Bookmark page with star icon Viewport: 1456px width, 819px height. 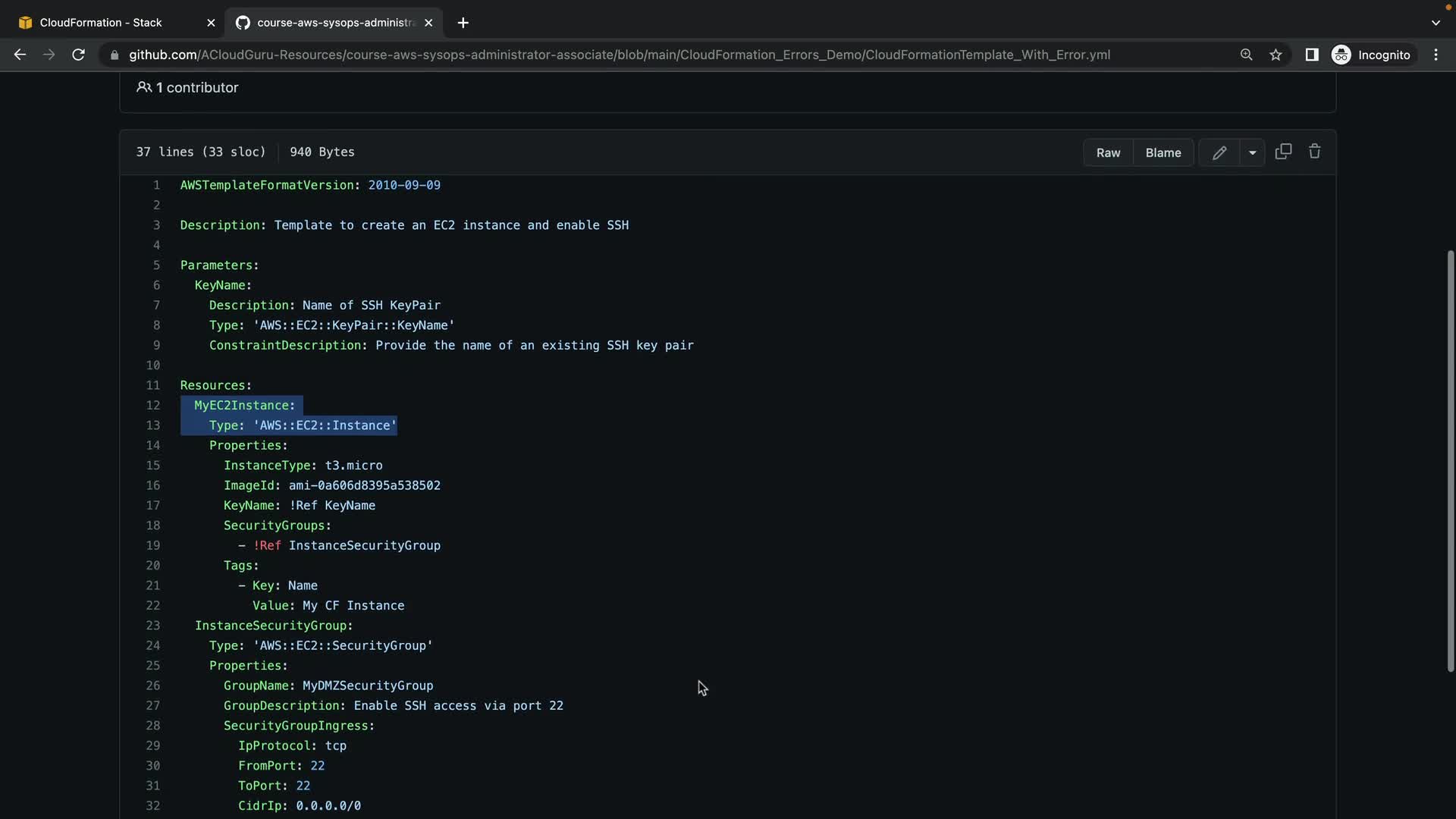1276,55
